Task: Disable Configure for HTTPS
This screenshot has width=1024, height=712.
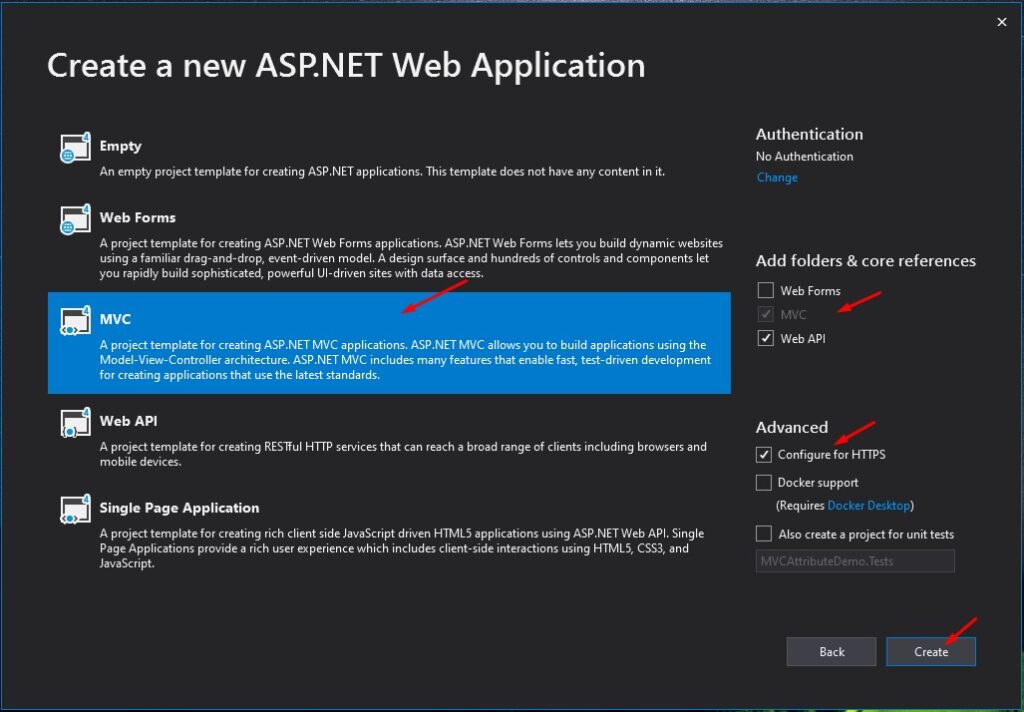Action: pos(765,454)
